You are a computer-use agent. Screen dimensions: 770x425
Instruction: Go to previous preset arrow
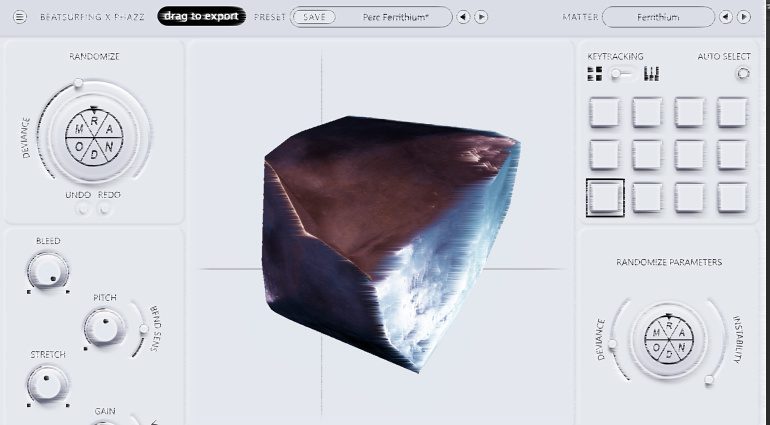[x=463, y=17]
